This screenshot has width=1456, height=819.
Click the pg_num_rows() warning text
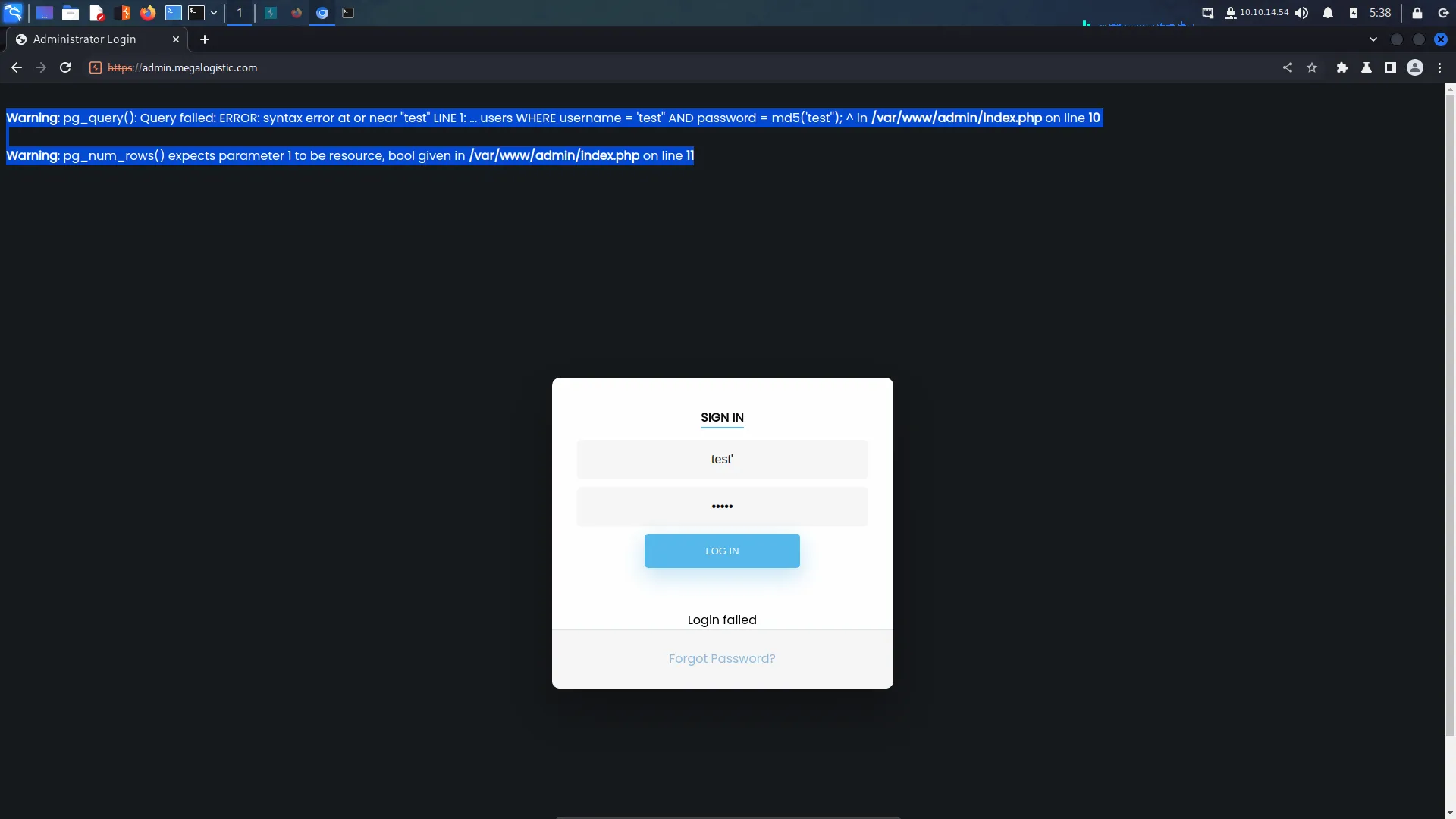[350, 156]
